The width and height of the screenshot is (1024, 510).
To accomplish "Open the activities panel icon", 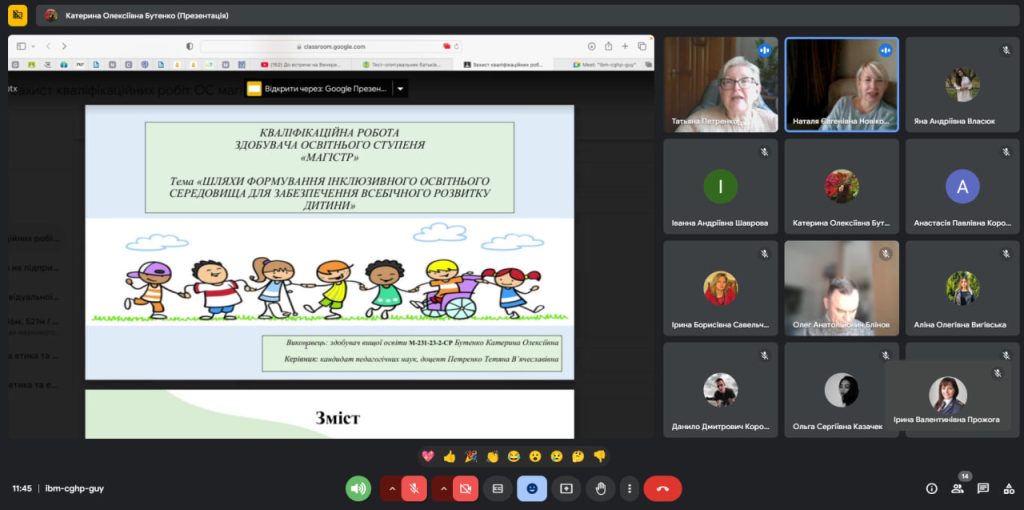I will 1008,488.
